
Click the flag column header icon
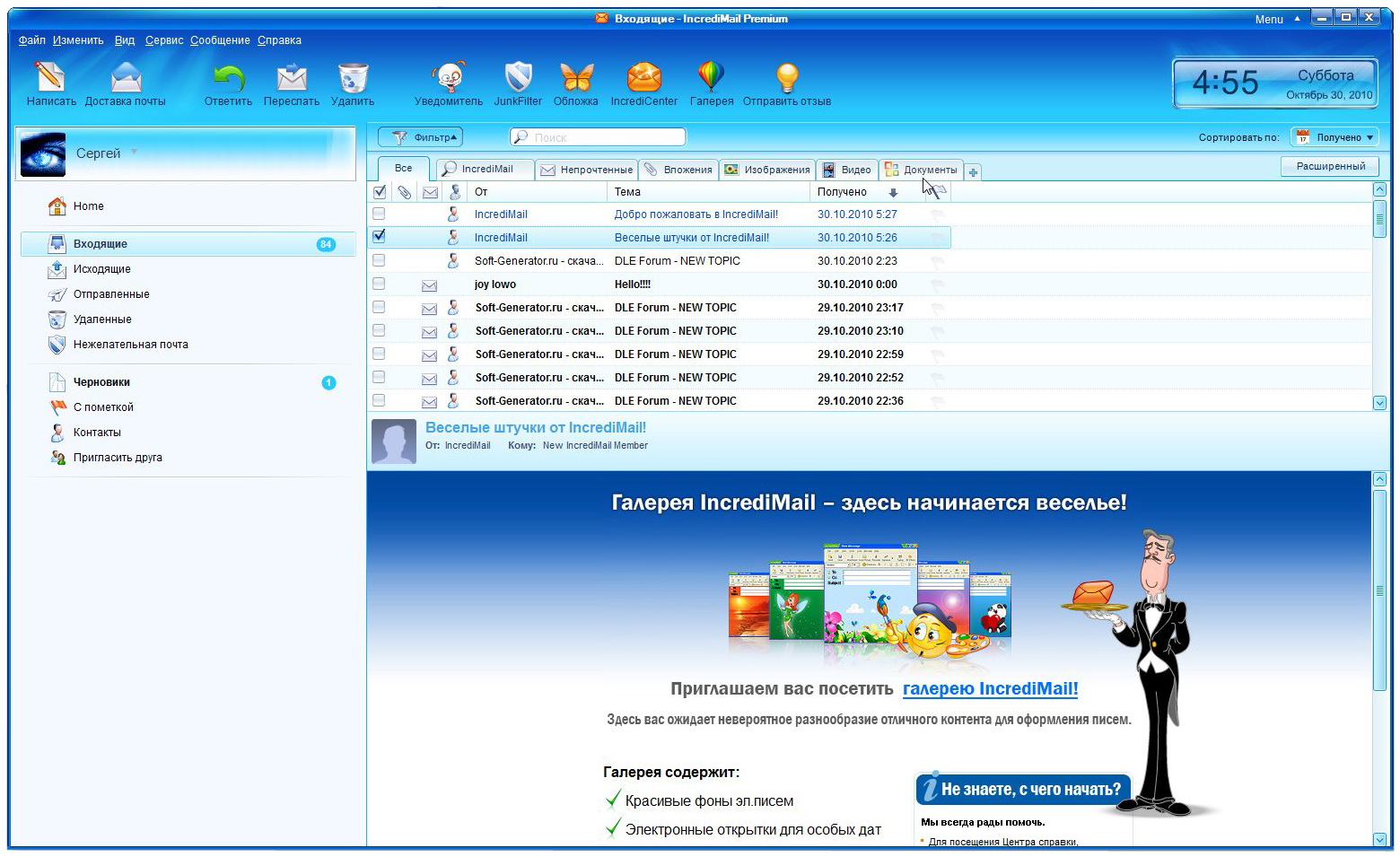pyautogui.click(x=938, y=191)
